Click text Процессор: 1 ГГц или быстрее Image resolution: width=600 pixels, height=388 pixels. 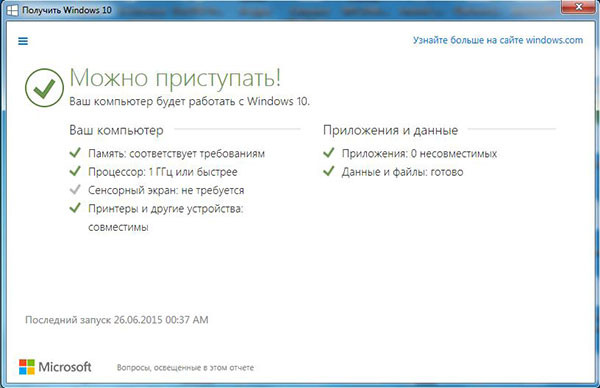pos(163,172)
